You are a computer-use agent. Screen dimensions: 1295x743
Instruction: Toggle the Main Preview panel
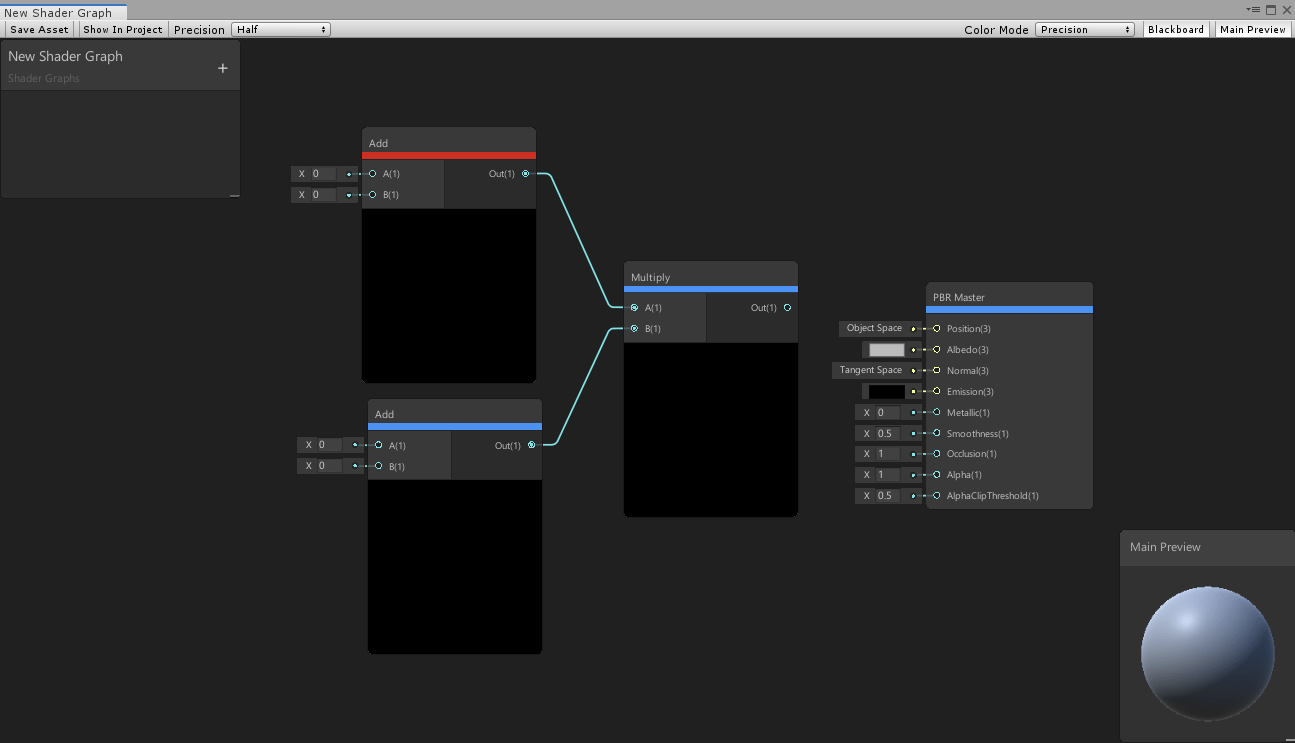point(1252,28)
